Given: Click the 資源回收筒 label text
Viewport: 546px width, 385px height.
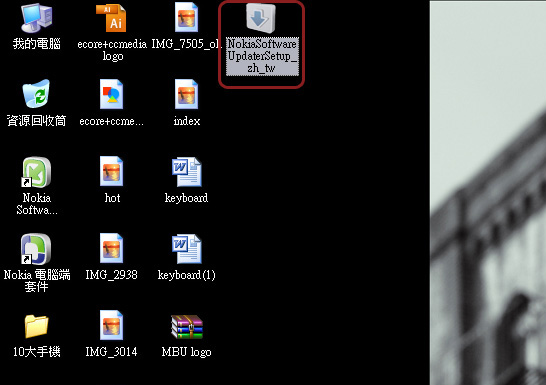Looking at the screenshot, I should (x=37, y=121).
